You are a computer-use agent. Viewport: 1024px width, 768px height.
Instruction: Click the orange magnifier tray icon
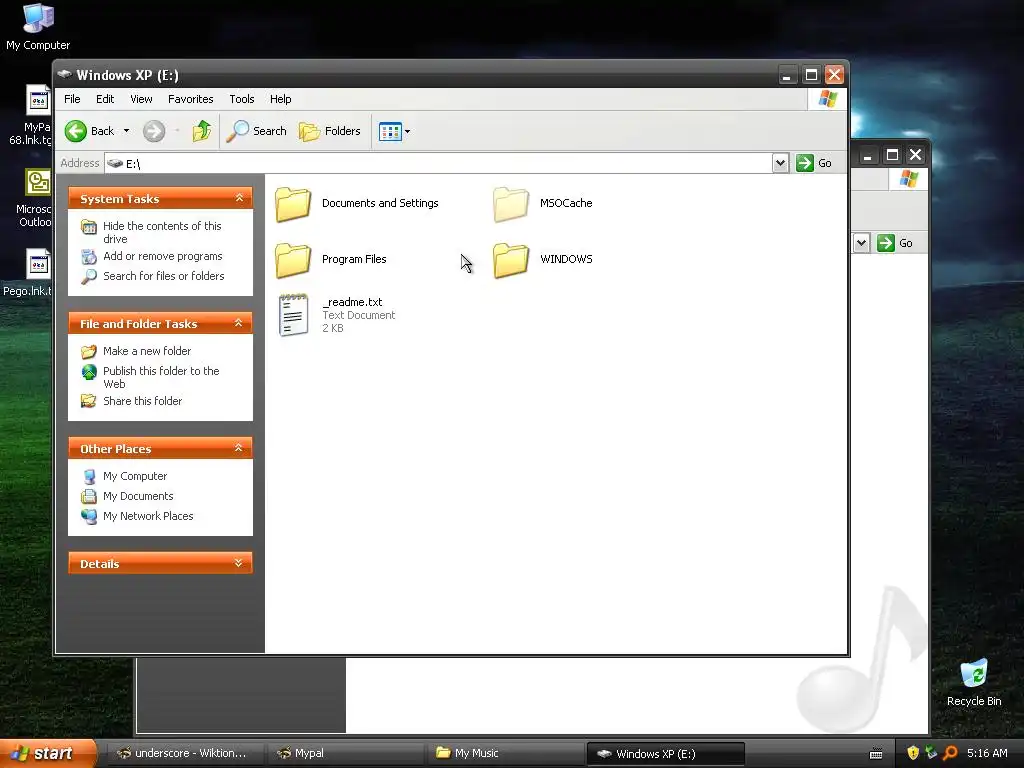[x=950, y=754]
